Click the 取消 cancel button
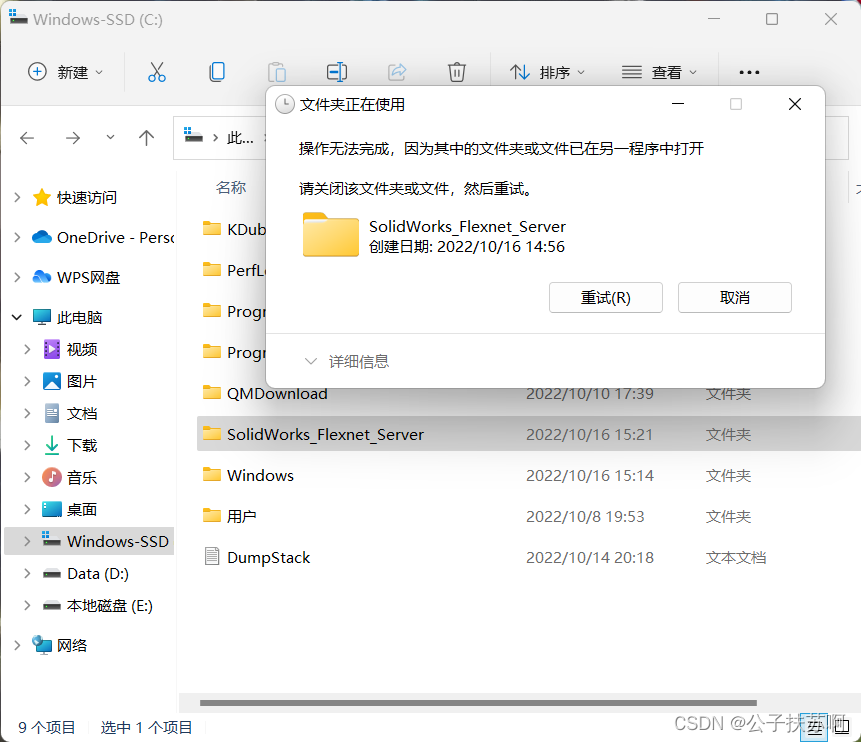The height and width of the screenshot is (742, 861). (735, 298)
